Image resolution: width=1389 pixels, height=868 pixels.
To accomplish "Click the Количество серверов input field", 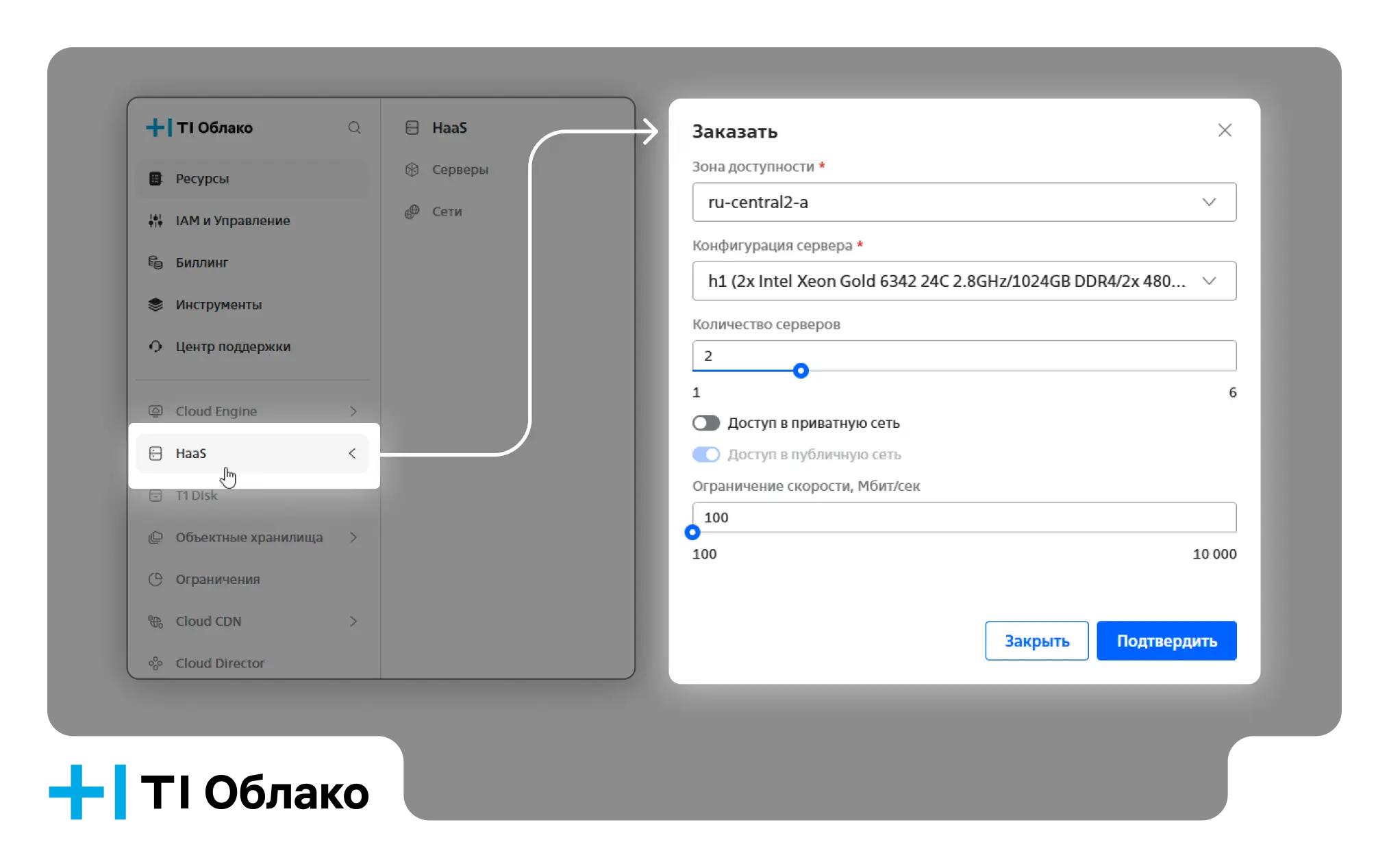I will tap(964, 355).
